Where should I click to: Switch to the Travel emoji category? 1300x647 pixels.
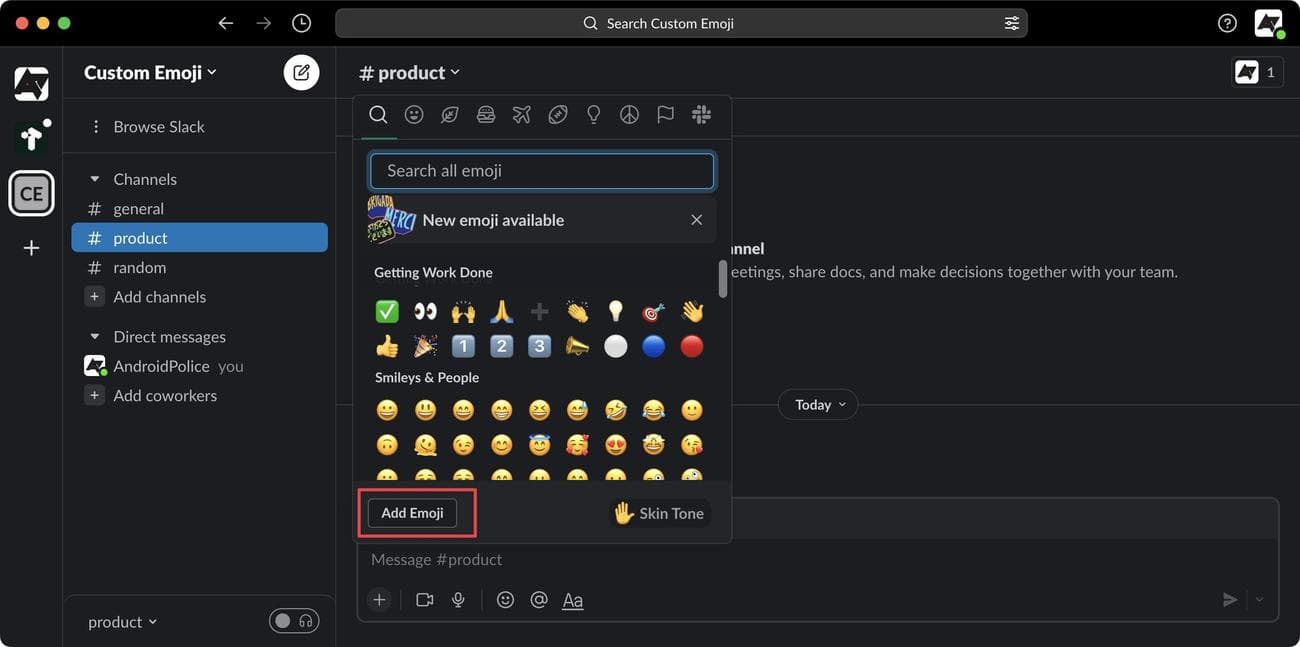coord(521,114)
